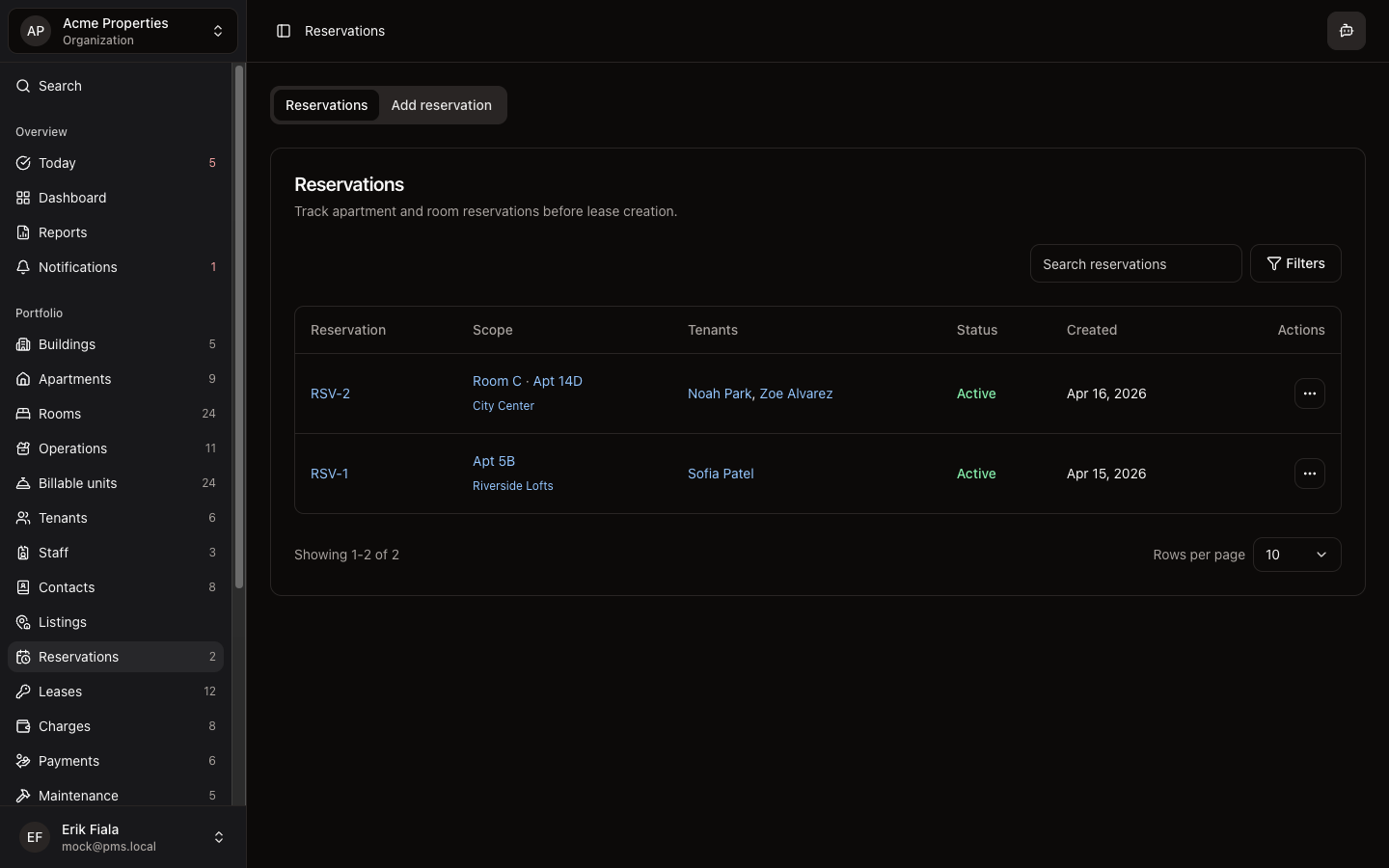The width and height of the screenshot is (1389, 868).
Task: Select the Payments icon in sidebar
Action: point(23,761)
